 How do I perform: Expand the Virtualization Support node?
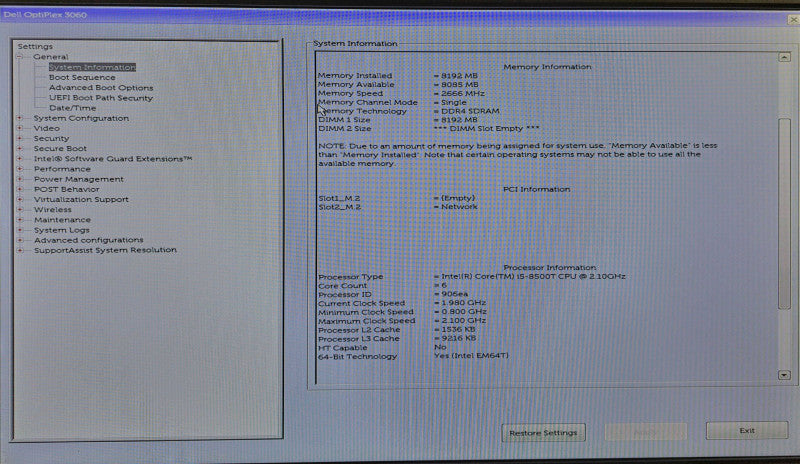19,200
